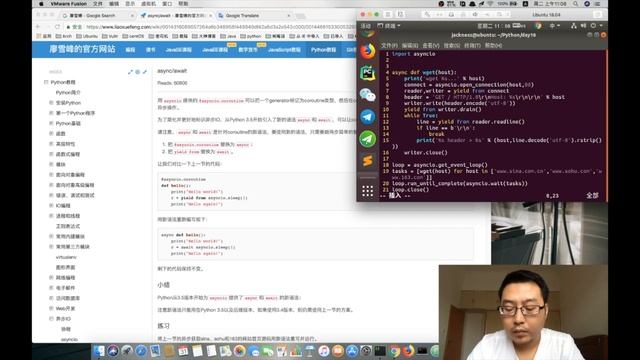Click the green paper-plane icon in Ubuntu dock
640x360 pixels.
pyautogui.click(x=367, y=139)
